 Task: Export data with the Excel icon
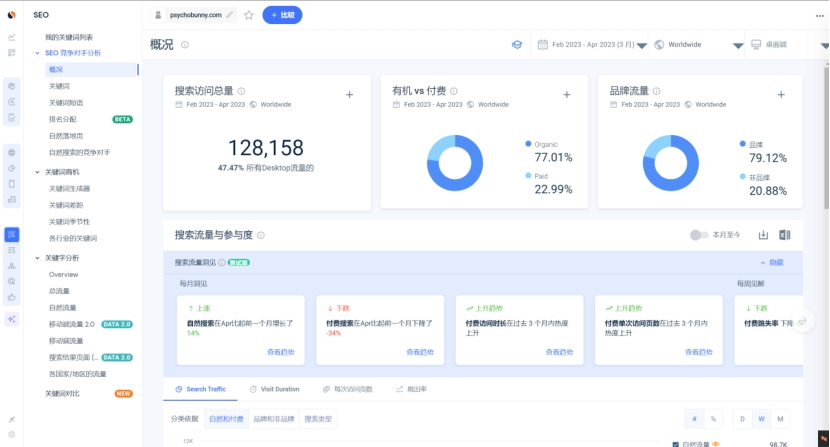pyautogui.click(x=785, y=235)
